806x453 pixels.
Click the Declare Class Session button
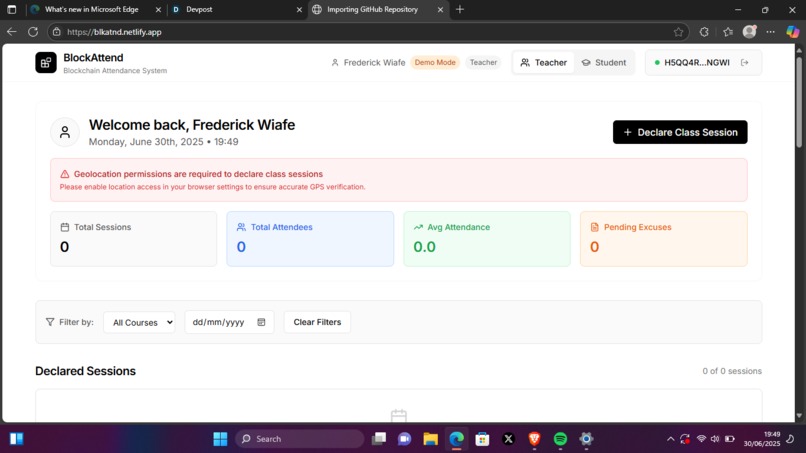[x=680, y=132]
